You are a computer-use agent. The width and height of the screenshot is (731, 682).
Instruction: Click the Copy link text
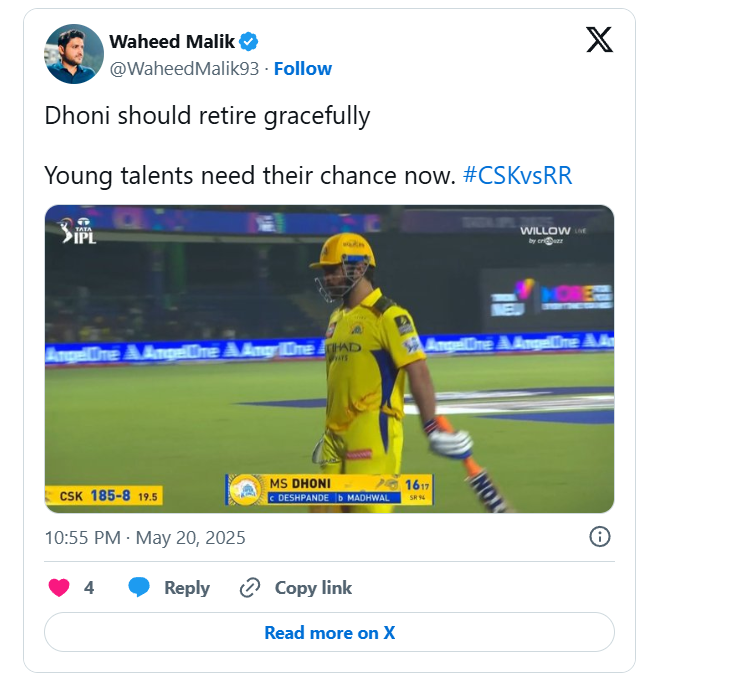[x=313, y=588]
